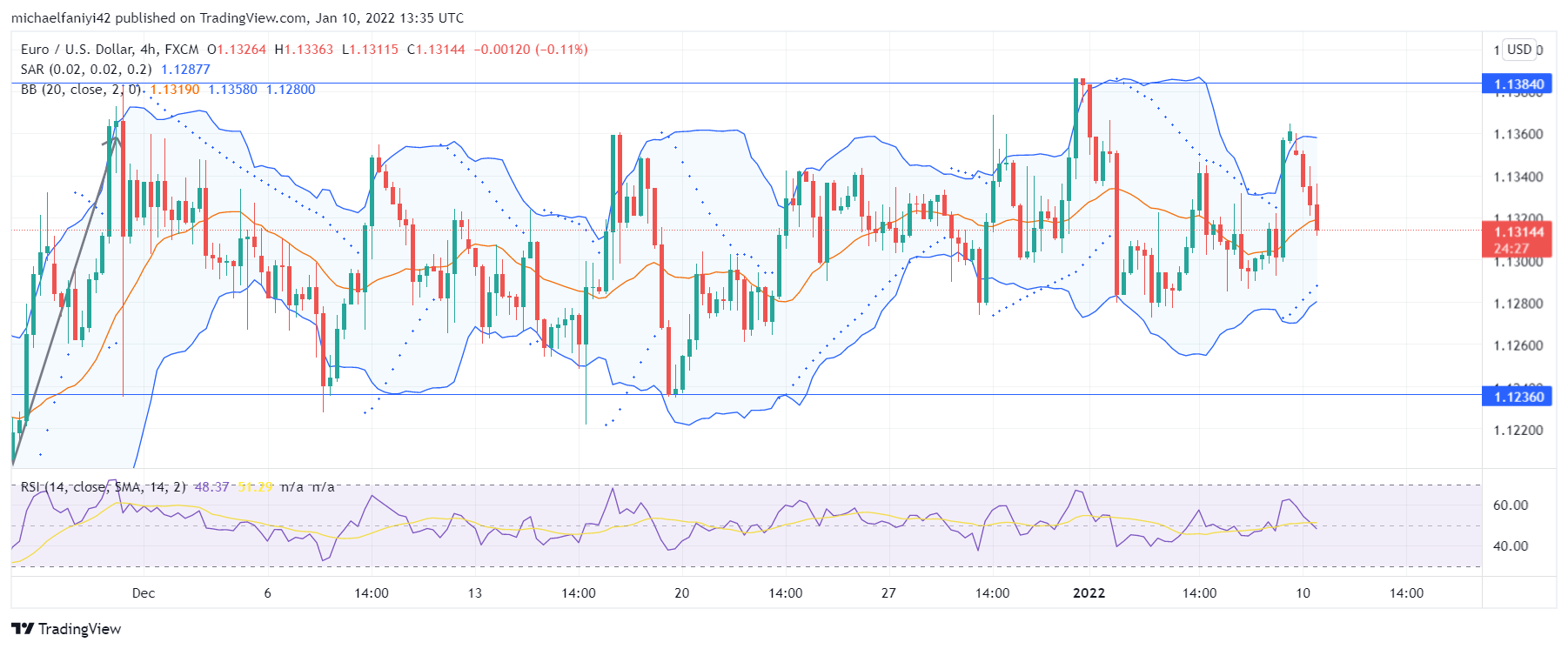Click the published-by header text at top
The image size is (1568, 649).
click(x=238, y=17)
